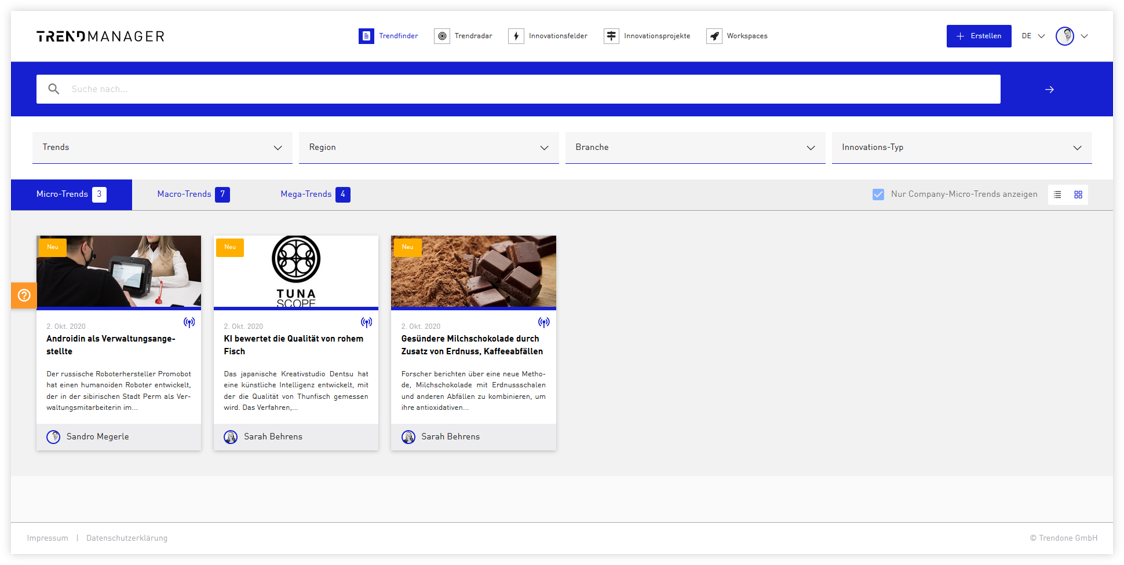Click the orange help question mark icon
This screenshot has height=565, width=1124.
[24, 295]
